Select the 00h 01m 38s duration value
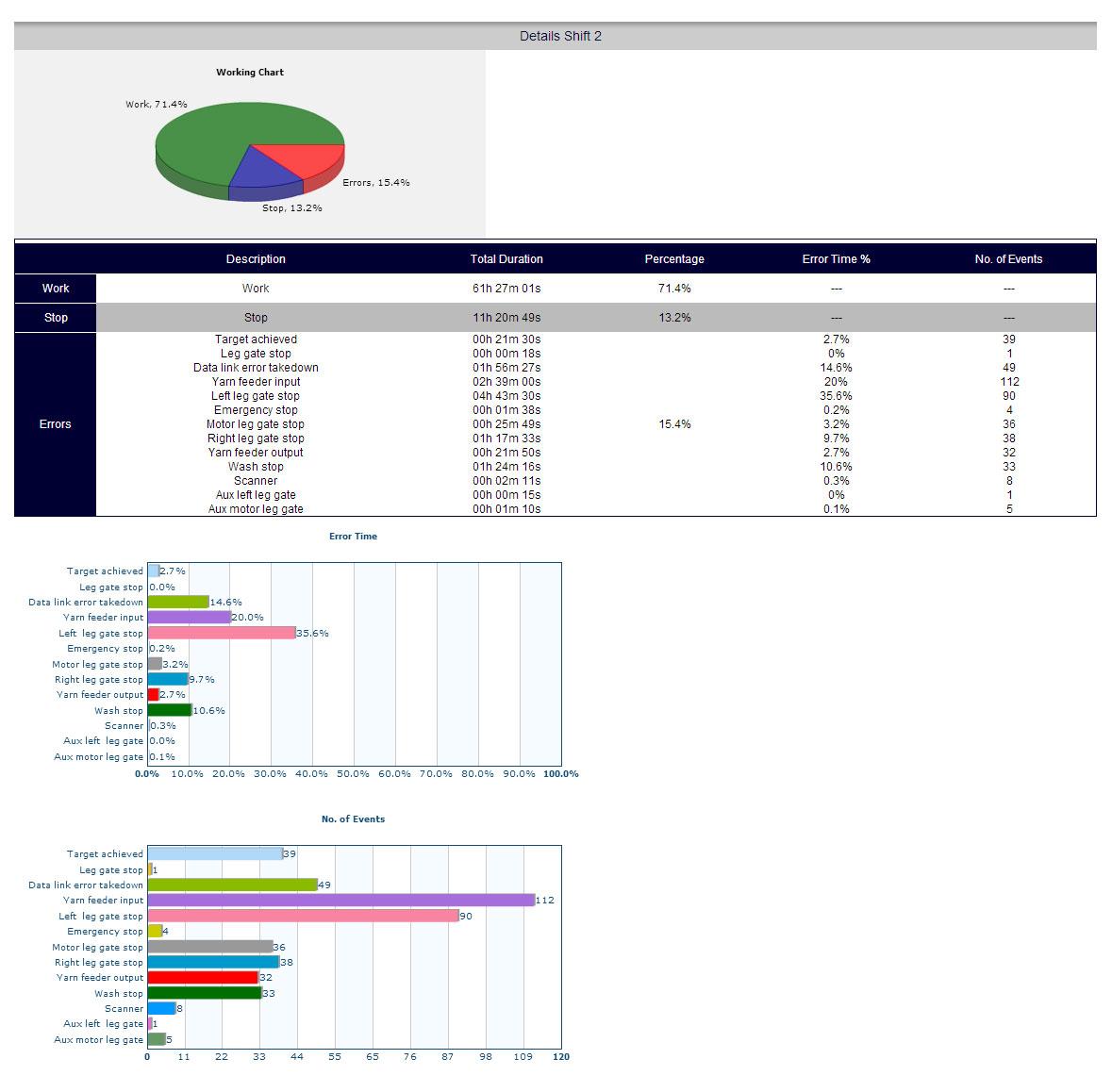The image size is (1112, 1092). [x=506, y=410]
